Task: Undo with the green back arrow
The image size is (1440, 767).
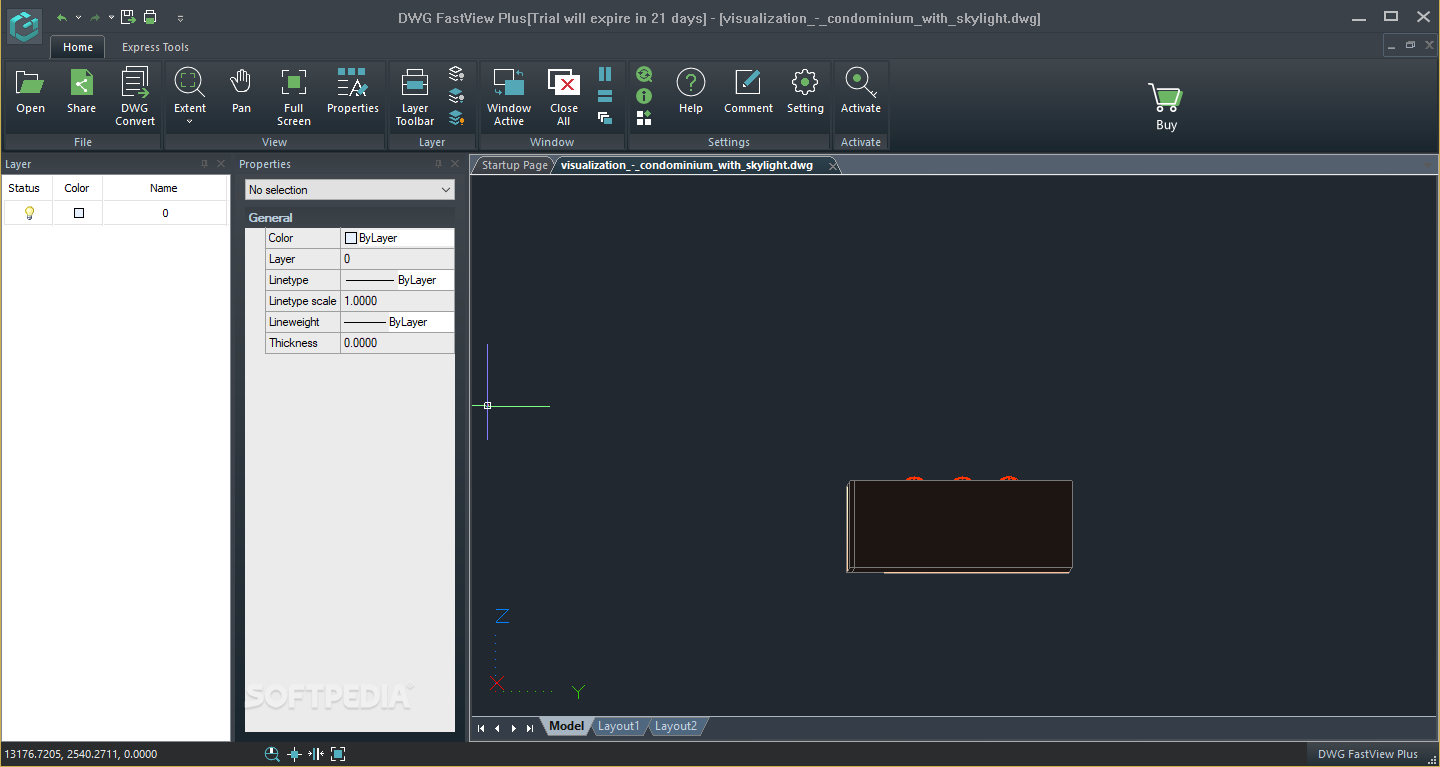Action: pyautogui.click(x=62, y=17)
